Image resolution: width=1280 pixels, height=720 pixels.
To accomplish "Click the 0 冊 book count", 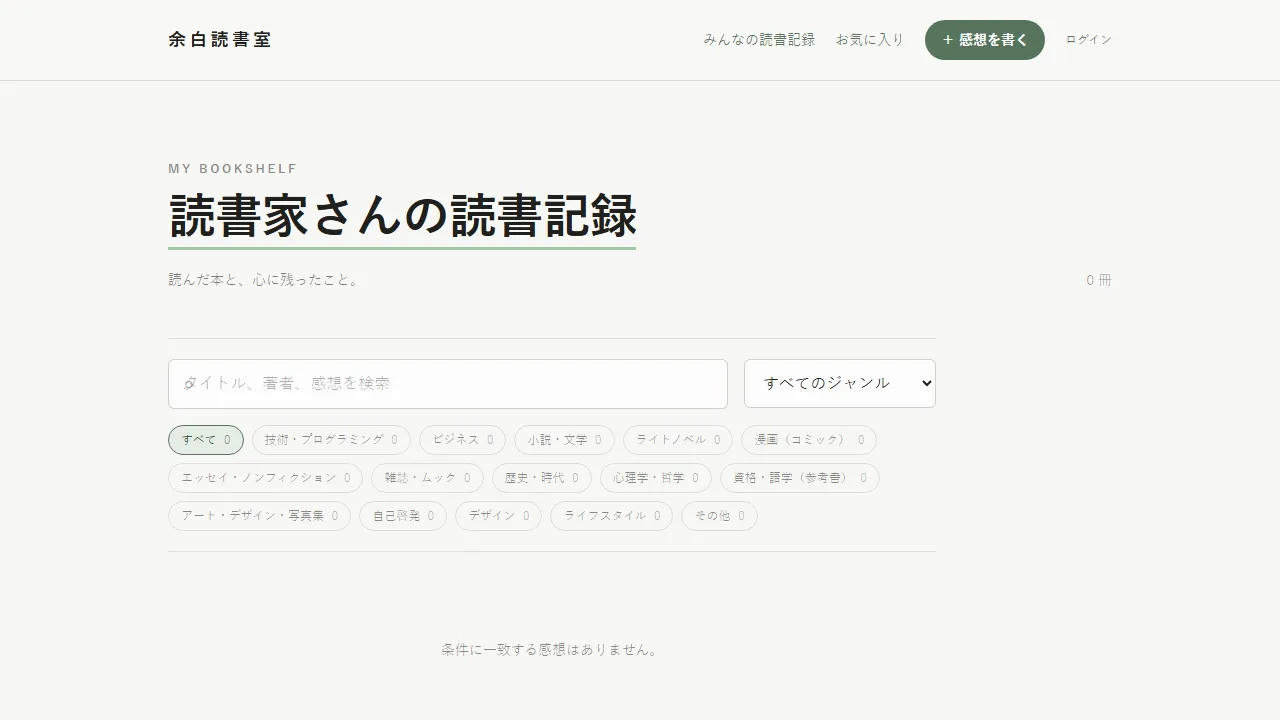I will click(1099, 280).
